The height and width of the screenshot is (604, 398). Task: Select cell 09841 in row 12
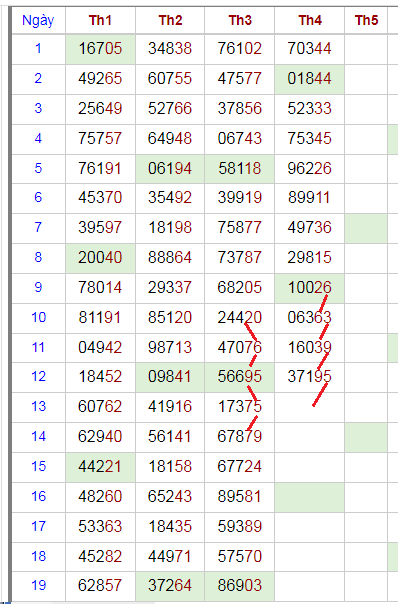[x=170, y=377]
